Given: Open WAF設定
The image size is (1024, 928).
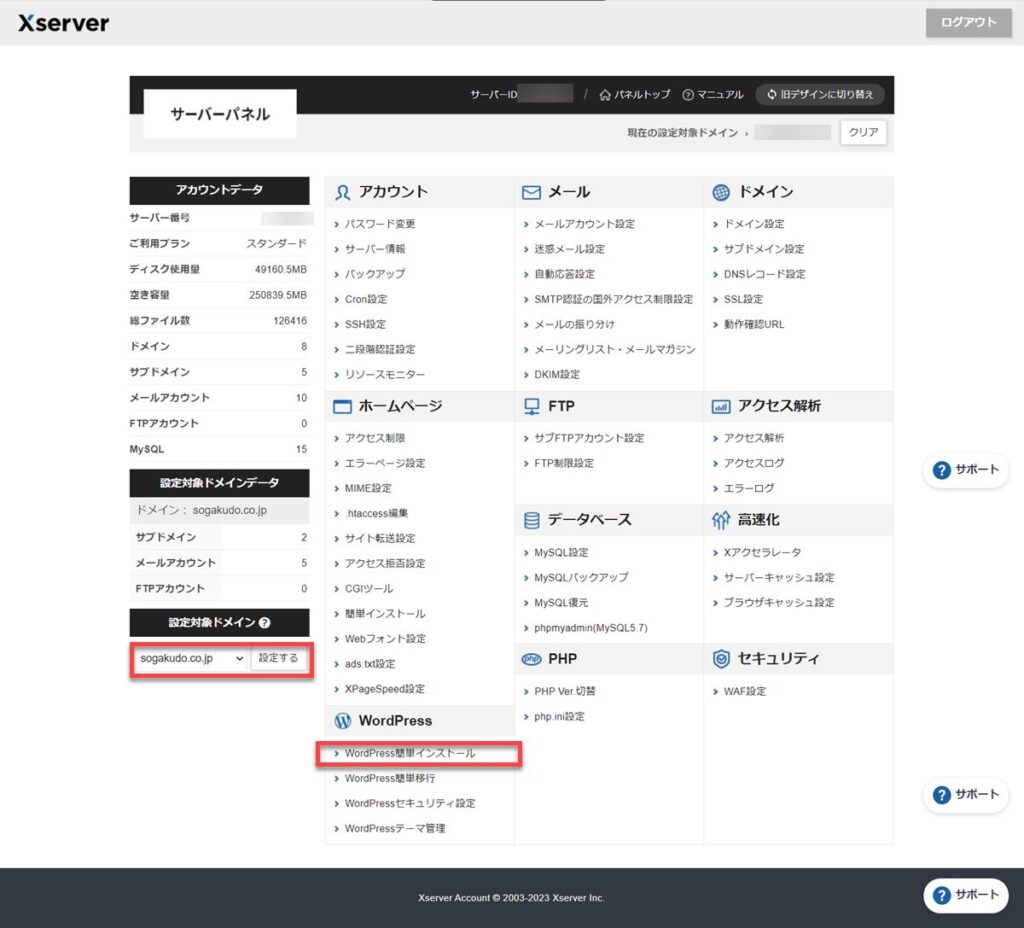Looking at the screenshot, I should (x=744, y=692).
